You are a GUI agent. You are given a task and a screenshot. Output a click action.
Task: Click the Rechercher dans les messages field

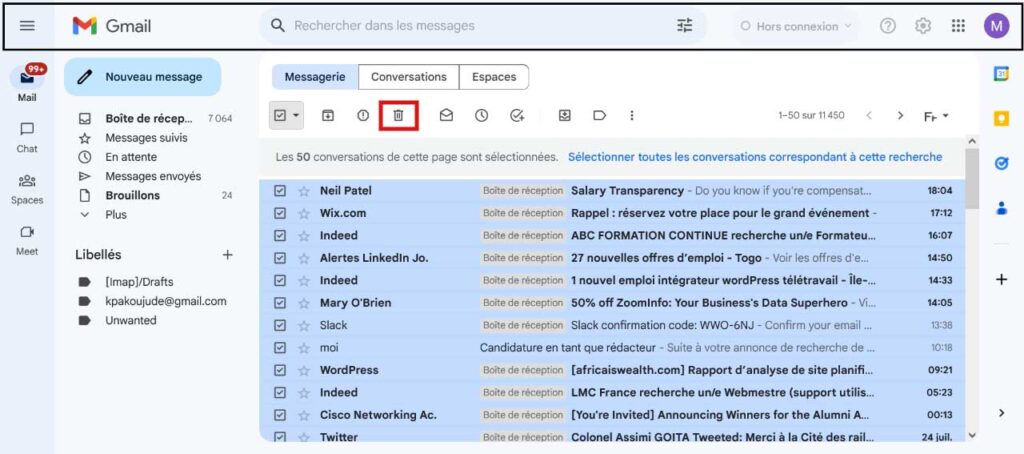point(482,26)
